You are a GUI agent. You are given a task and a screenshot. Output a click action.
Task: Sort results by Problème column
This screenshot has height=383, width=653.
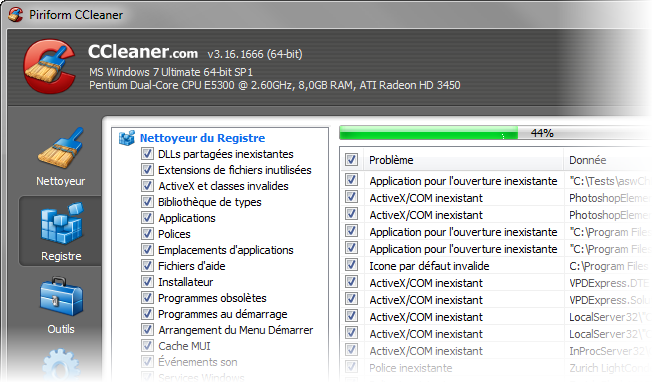point(464,160)
